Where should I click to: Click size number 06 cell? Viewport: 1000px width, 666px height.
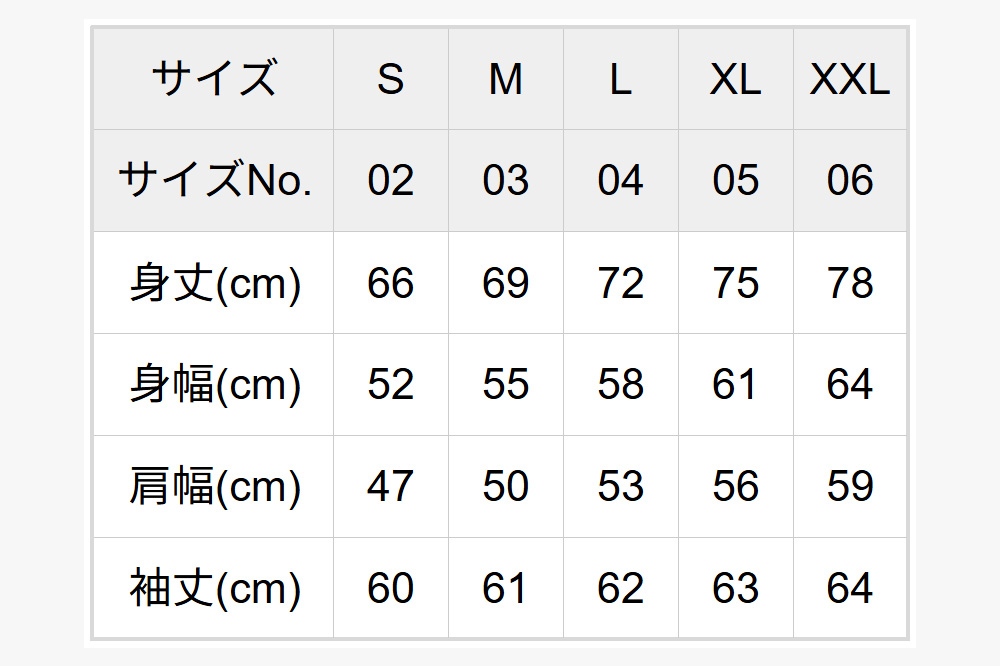coord(850,181)
